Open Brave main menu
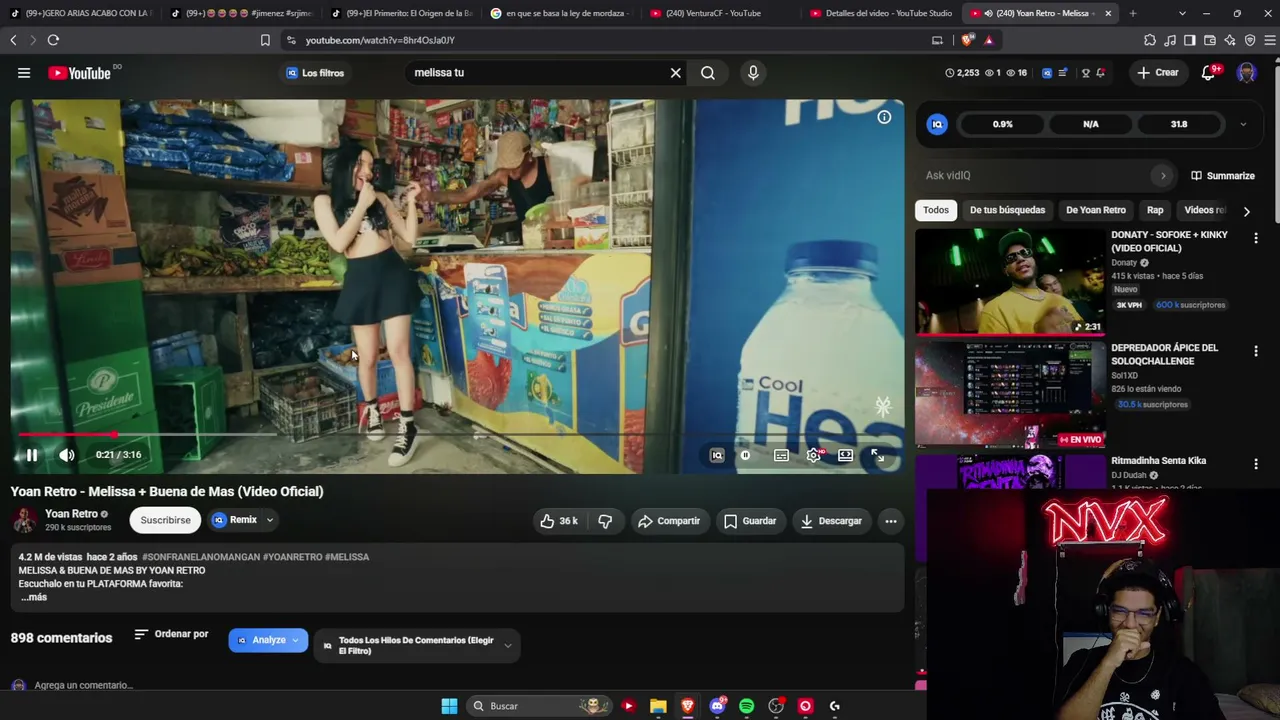The height and width of the screenshot is (720, 1280). coord(1270,40)
